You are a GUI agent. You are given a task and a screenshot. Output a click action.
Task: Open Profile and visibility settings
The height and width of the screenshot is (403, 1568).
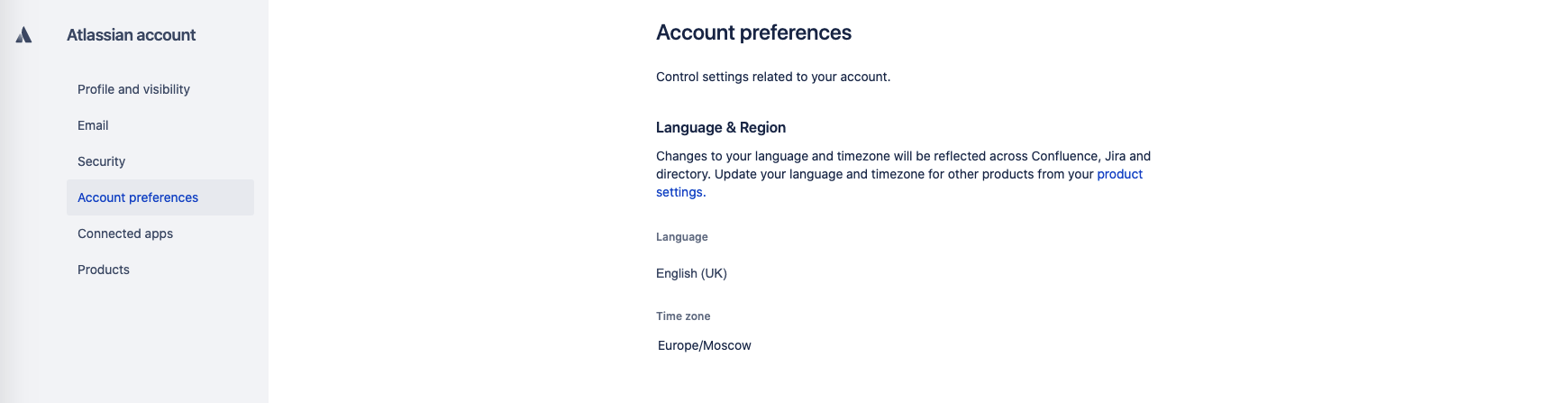(133, 89)
